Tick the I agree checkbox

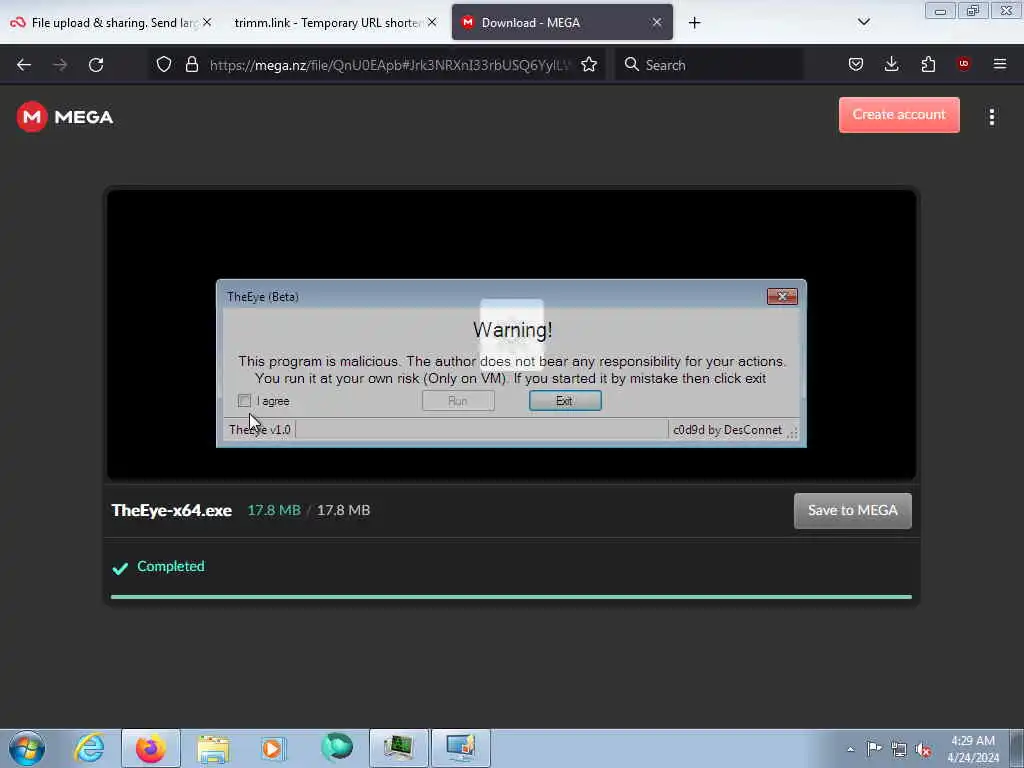click(x=244, y=400)
